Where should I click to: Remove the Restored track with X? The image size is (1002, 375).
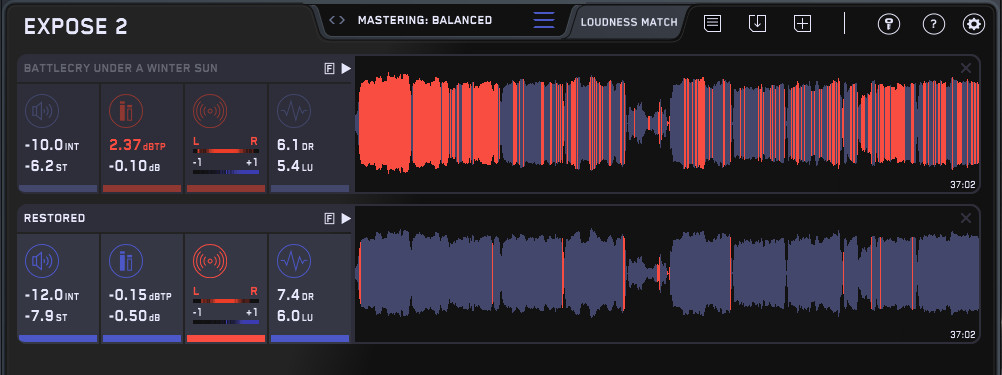click(x=966, y=218)
